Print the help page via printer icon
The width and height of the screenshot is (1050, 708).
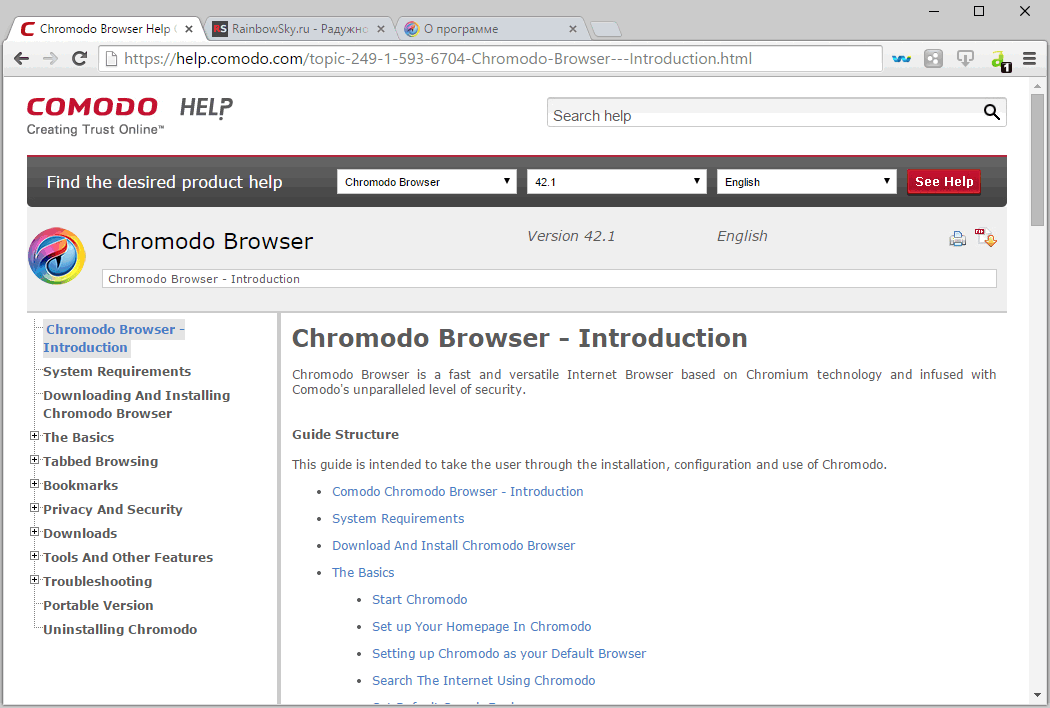958,238
